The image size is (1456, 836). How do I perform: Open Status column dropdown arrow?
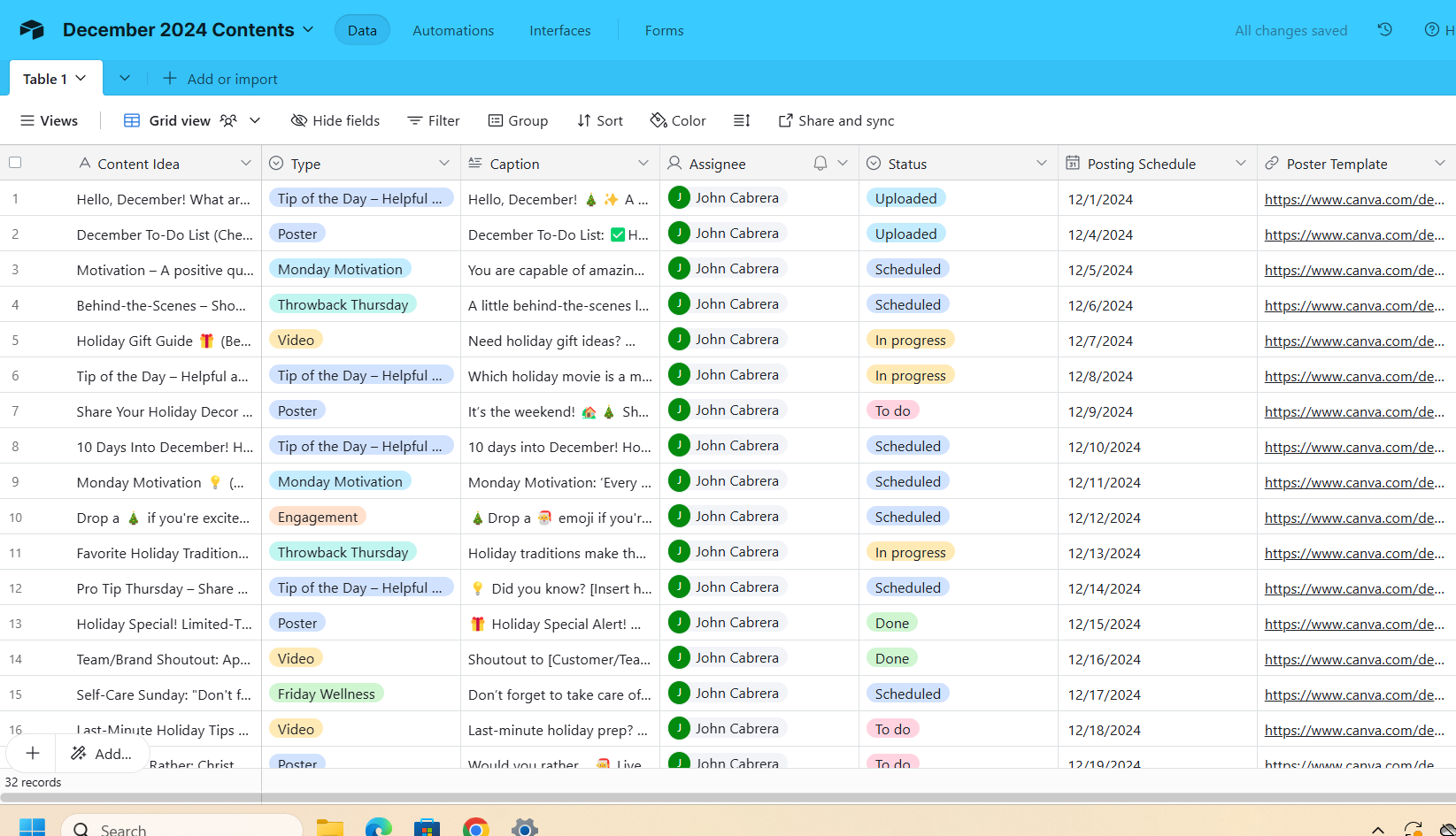[x=1042, y=163]
